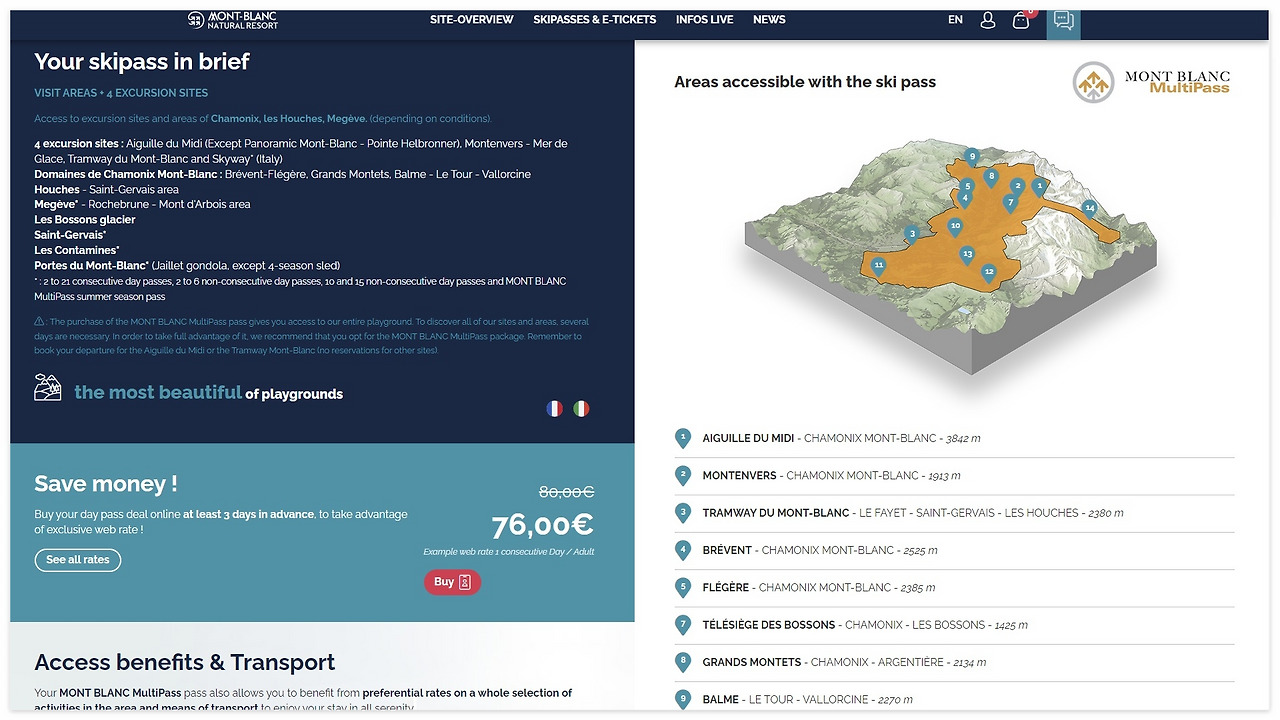Click map pin number 13
Viewport: 1280px width, 720px height.
pyautogui.click(x=967, y=256)
